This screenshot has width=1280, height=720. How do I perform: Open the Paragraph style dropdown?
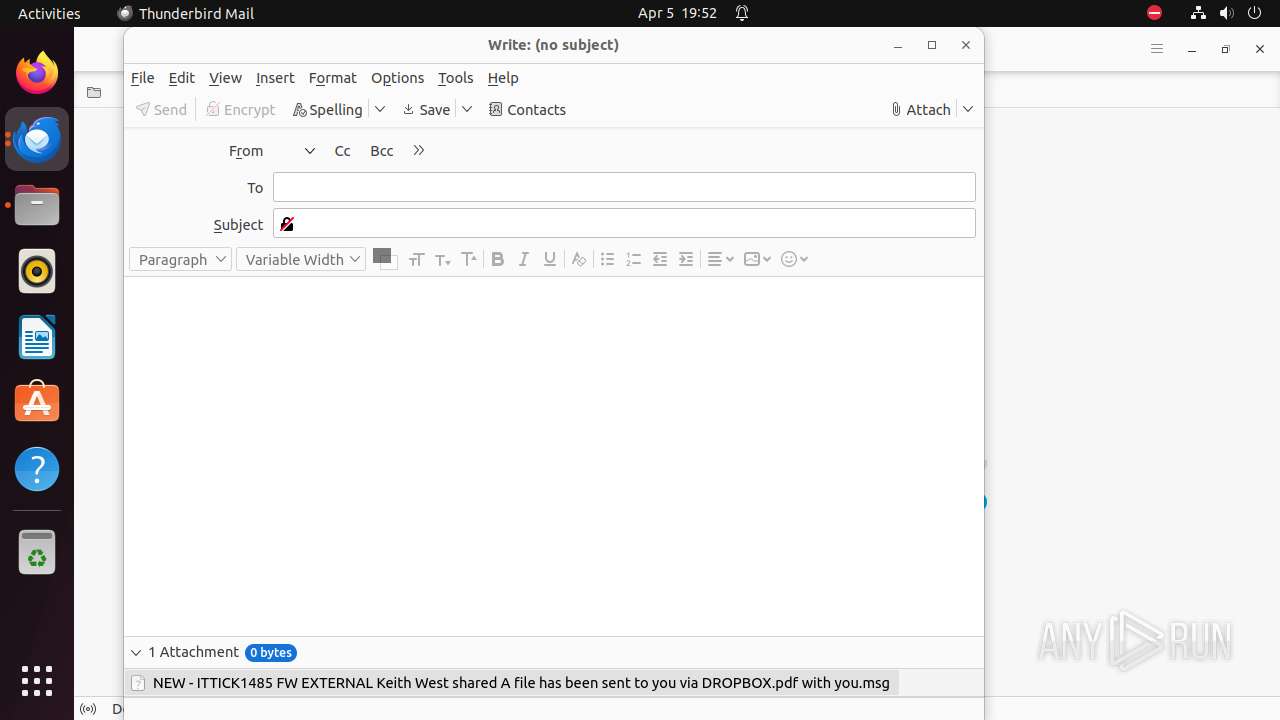(180, 259)
